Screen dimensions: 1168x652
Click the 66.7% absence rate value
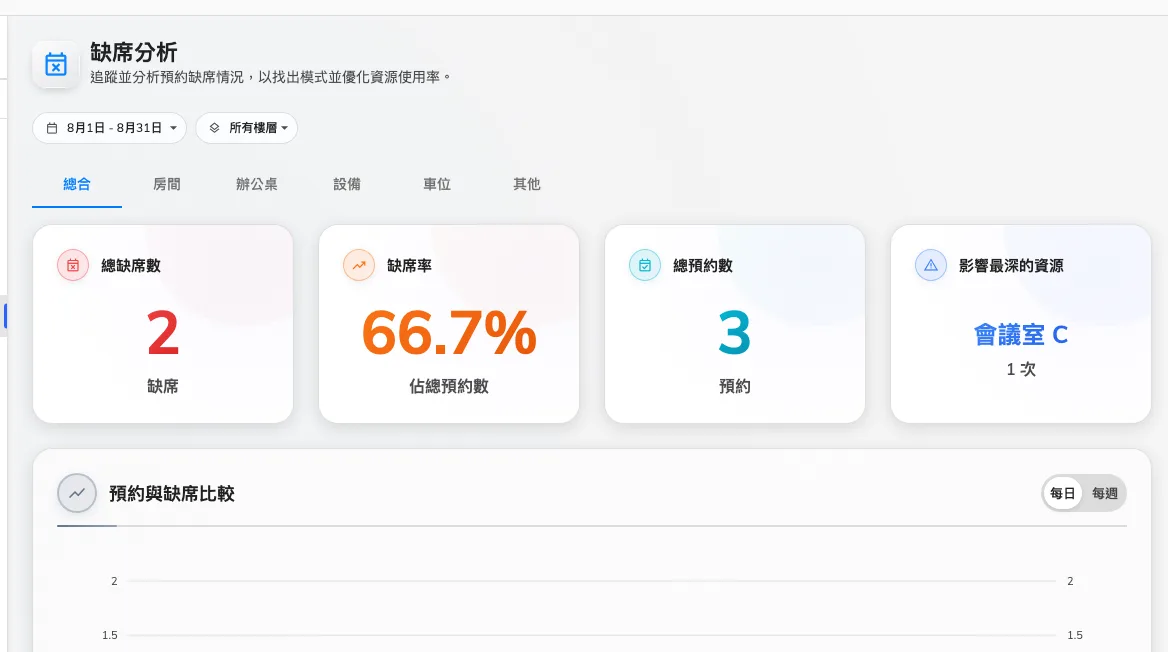[x=449, y=333]
